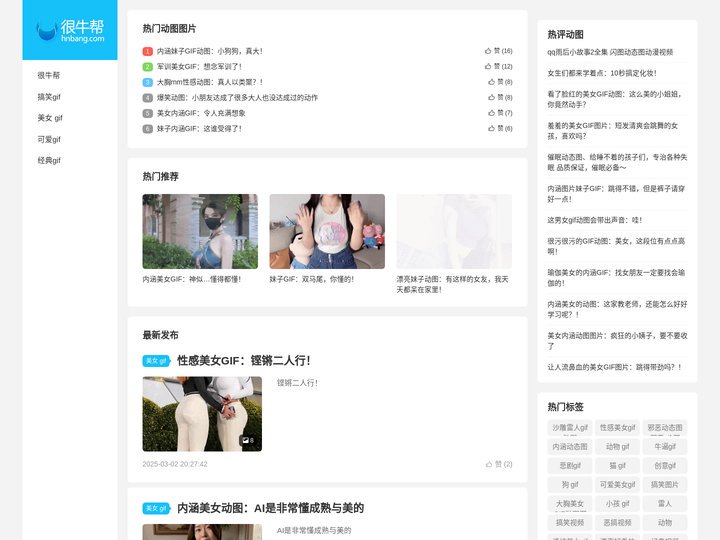Select the 雪人 tag

coord(665,504)
